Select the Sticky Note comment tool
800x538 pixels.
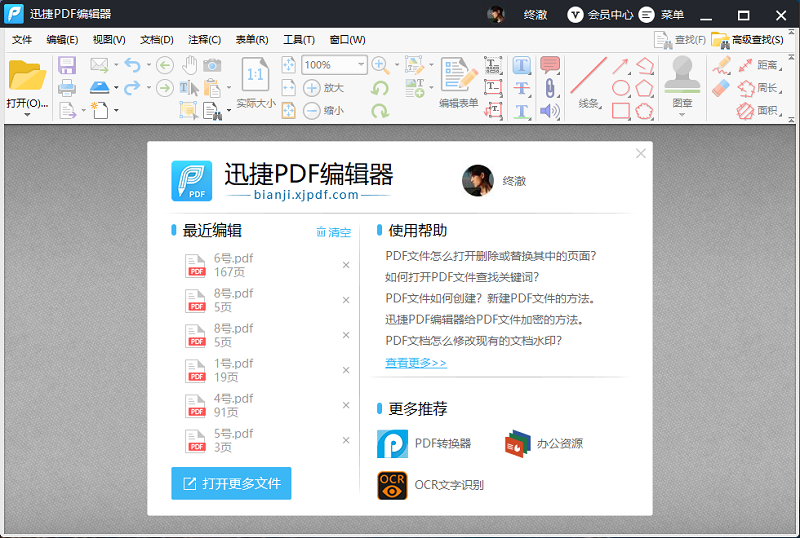550,65
